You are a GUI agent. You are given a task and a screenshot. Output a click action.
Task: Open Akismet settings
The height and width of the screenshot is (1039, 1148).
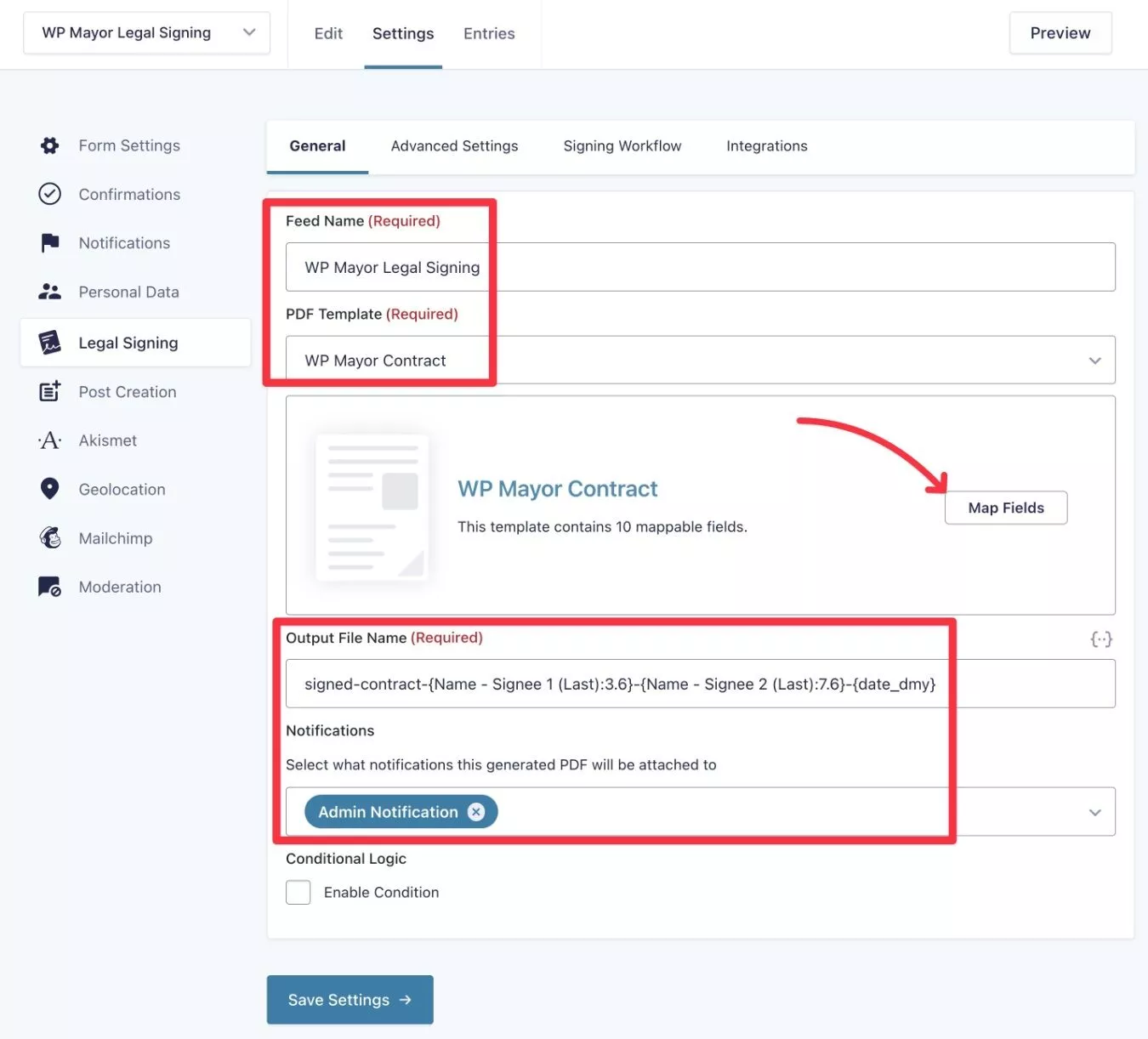tap(108, 440)
